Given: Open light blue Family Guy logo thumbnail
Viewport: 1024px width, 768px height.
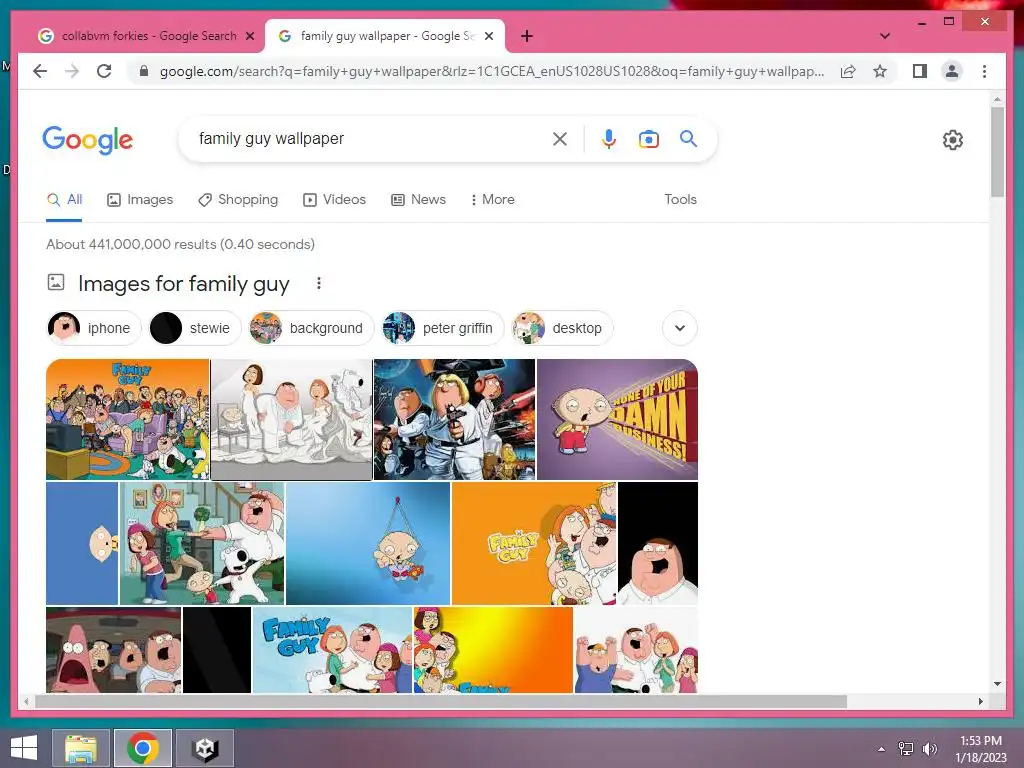Looking at the screenshot, I should (332, 650).
